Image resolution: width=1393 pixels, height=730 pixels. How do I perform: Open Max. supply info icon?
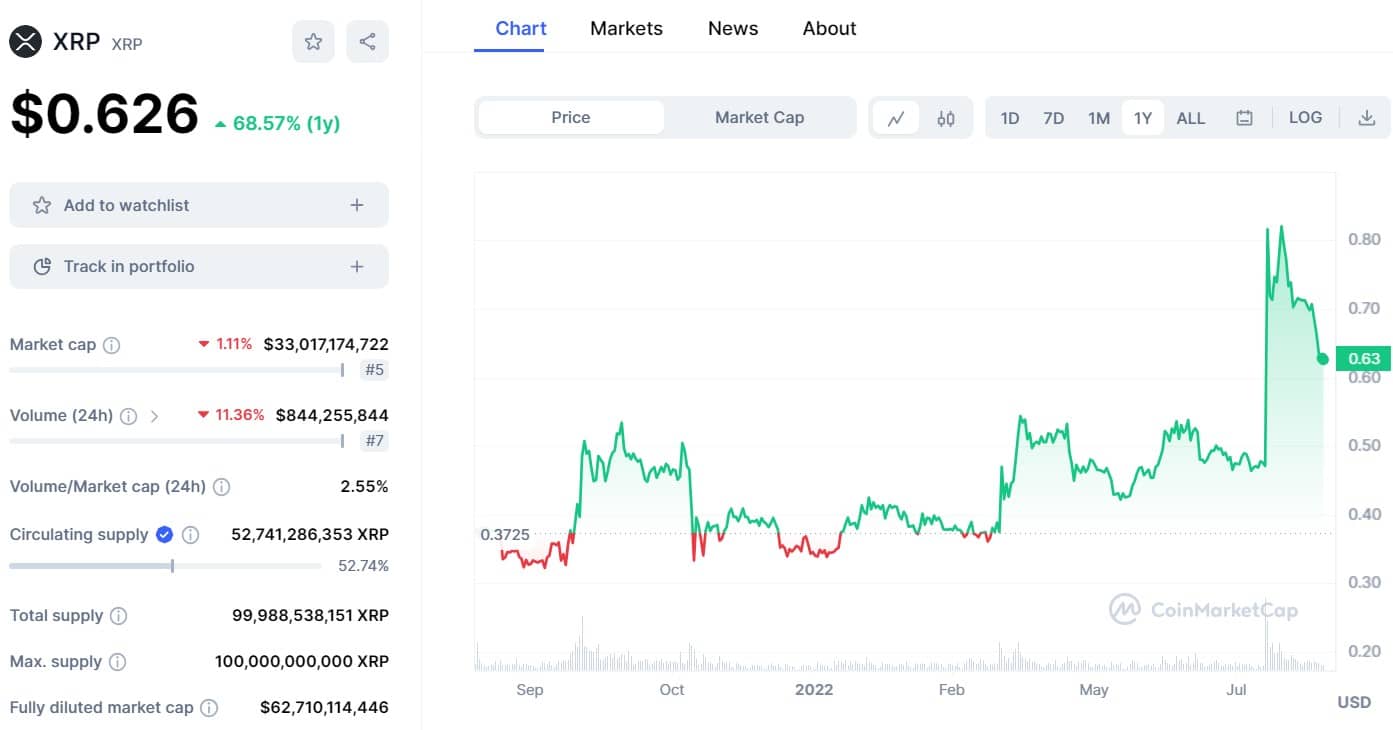coord(117,662)
